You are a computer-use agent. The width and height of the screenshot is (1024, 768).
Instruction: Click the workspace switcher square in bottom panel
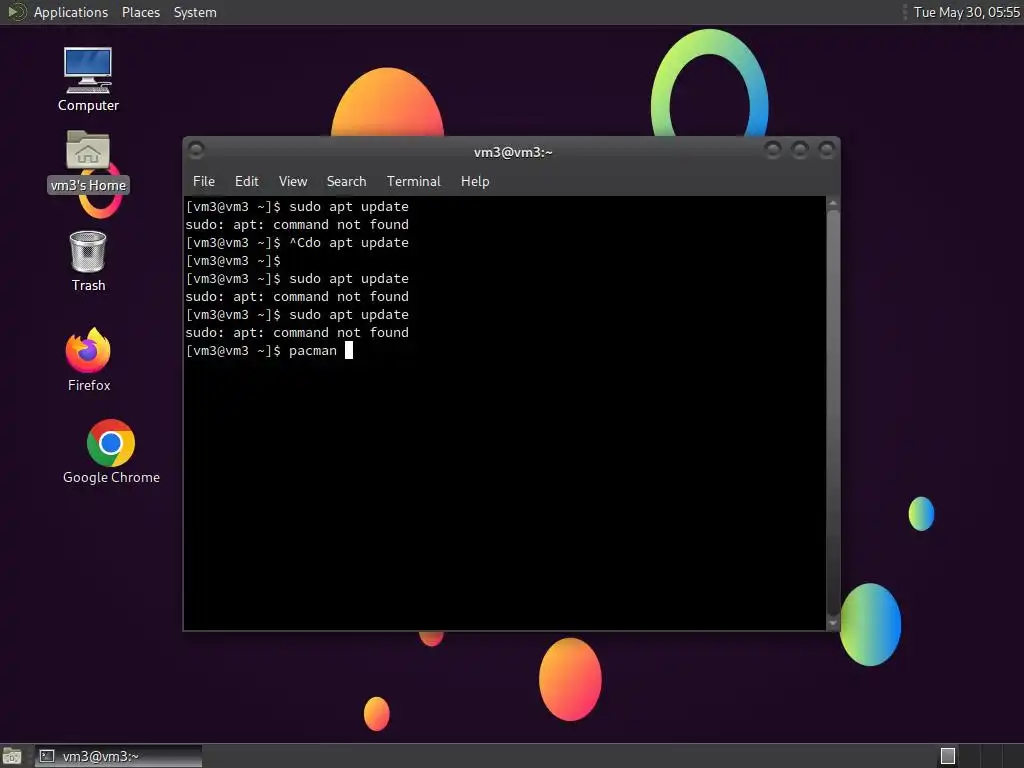[948, 756]
